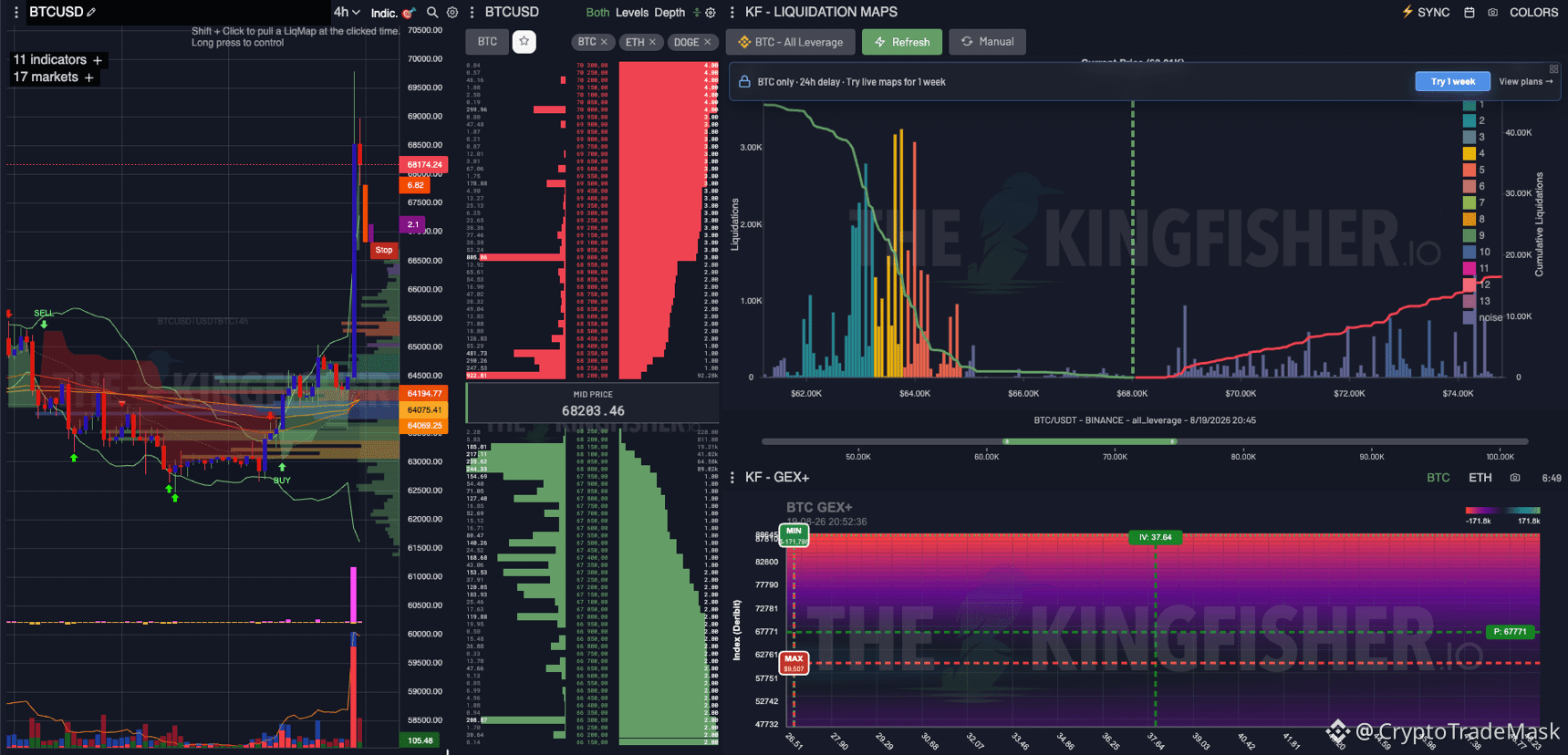
Task: Capture GEX+ chart with camera icon
Action: (x=1515, y=478)
